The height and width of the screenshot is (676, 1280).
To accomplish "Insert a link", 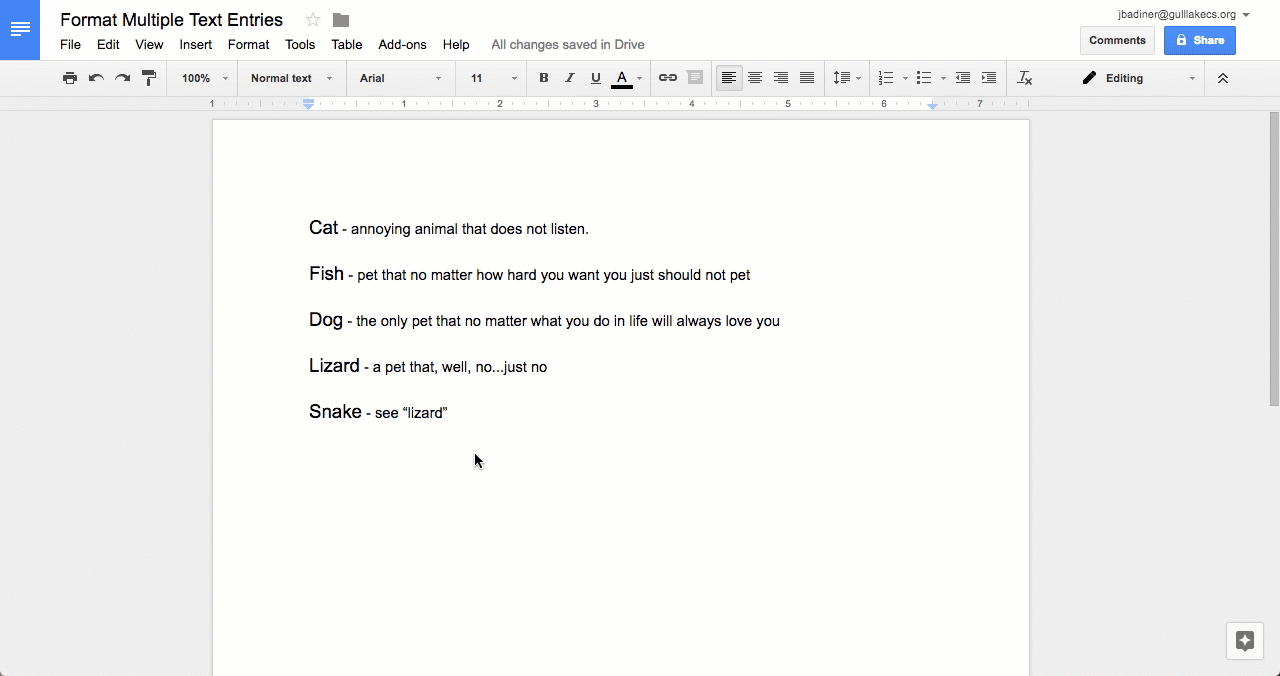I will 668,78.
